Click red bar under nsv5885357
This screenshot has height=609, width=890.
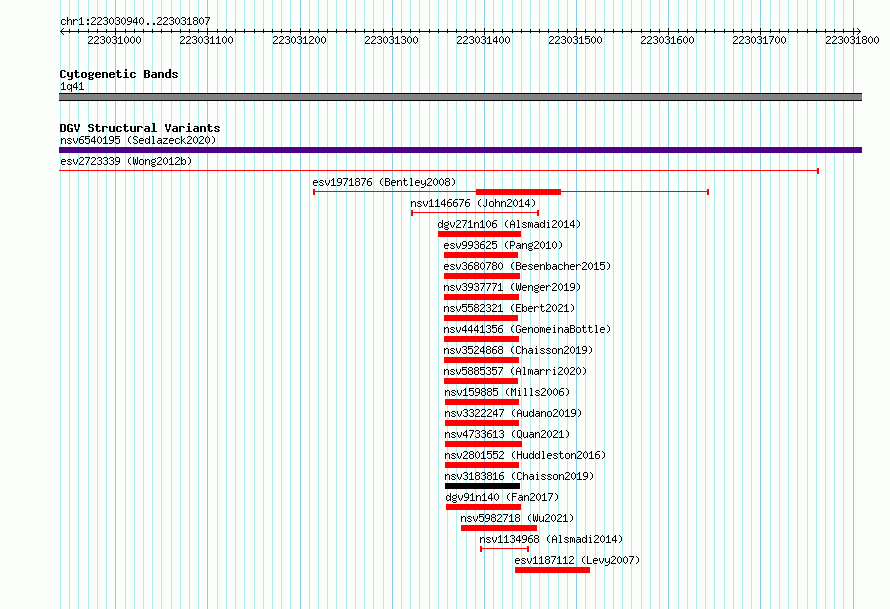[x=481, y=381]
